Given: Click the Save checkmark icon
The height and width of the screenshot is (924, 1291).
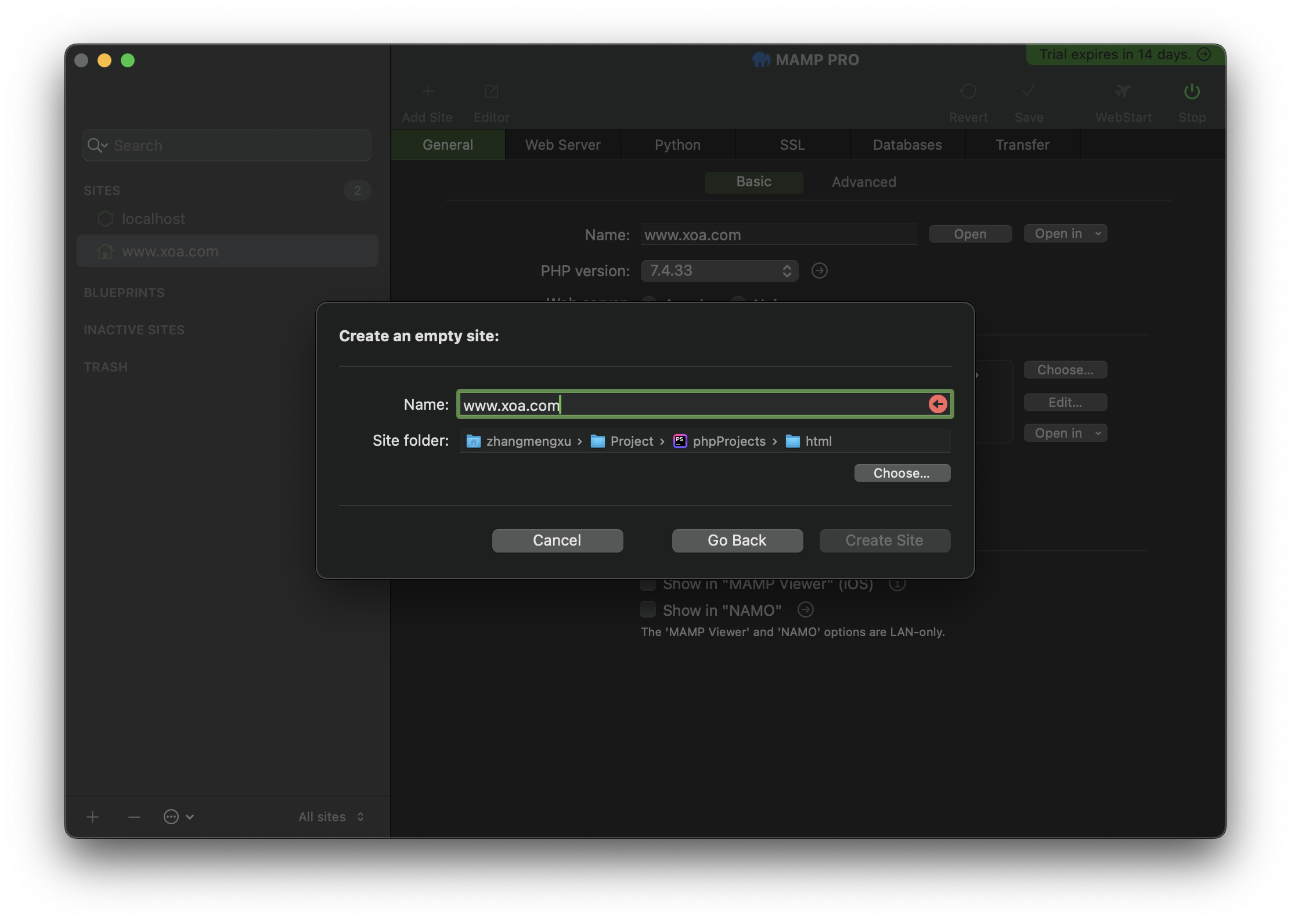Looking at the screenshot, I should (x=1029, y=91).
